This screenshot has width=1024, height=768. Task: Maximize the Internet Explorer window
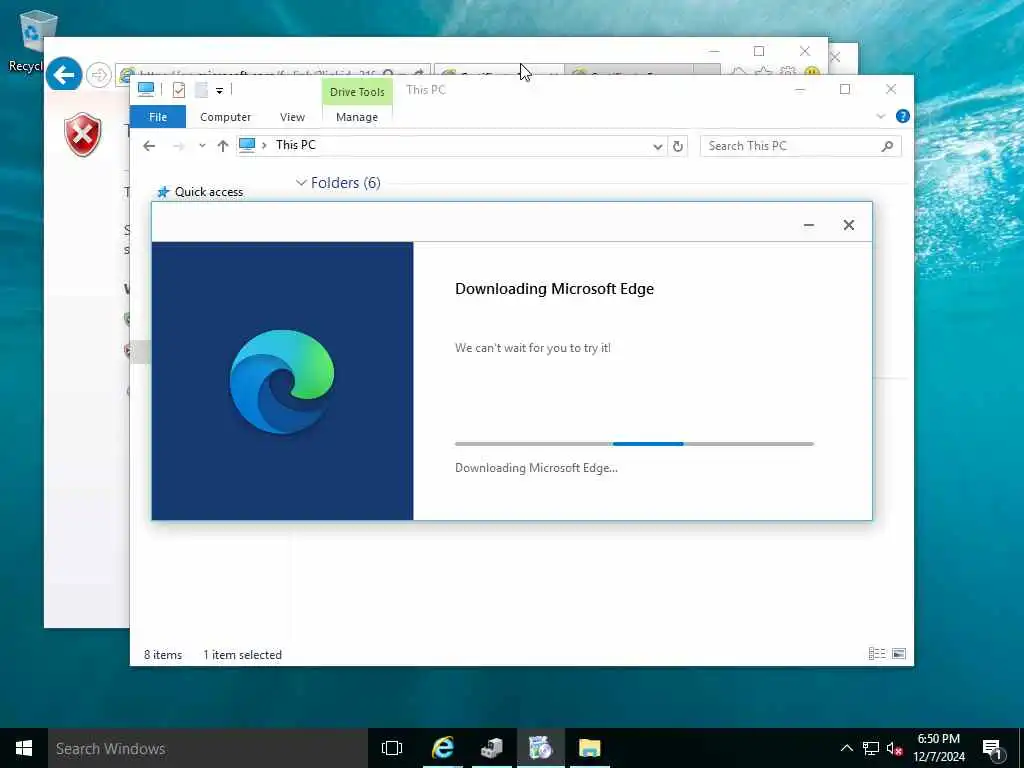coord(759,51)
